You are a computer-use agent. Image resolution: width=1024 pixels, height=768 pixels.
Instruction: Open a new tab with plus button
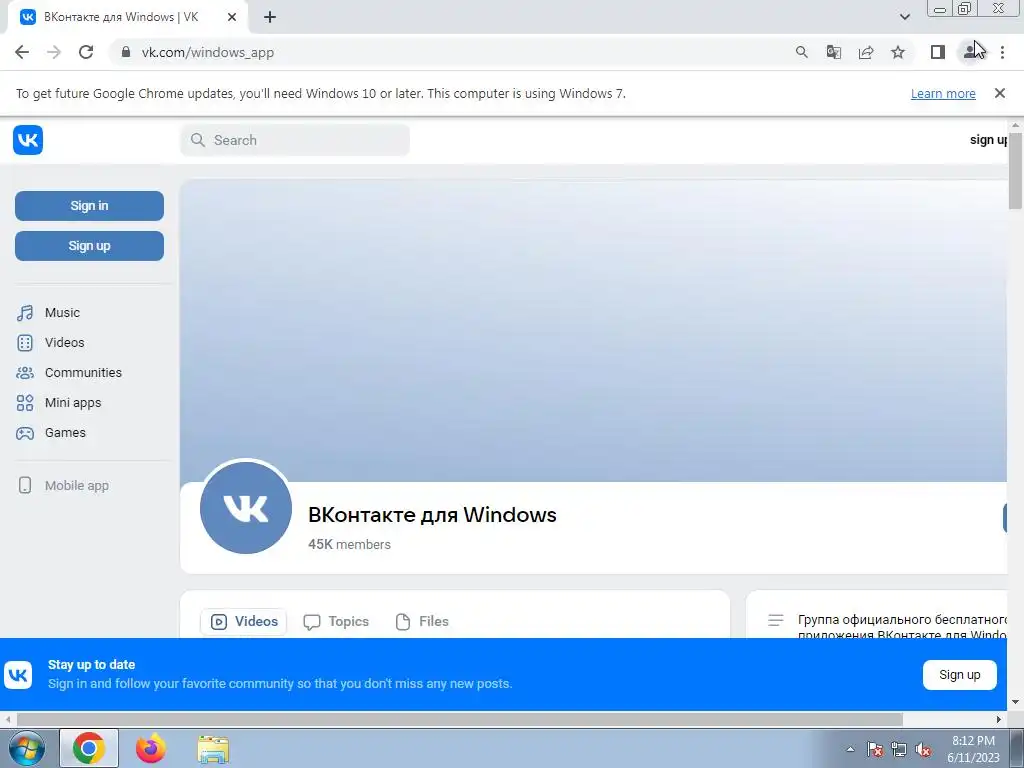pyautogui.click(x=270, y=17)
